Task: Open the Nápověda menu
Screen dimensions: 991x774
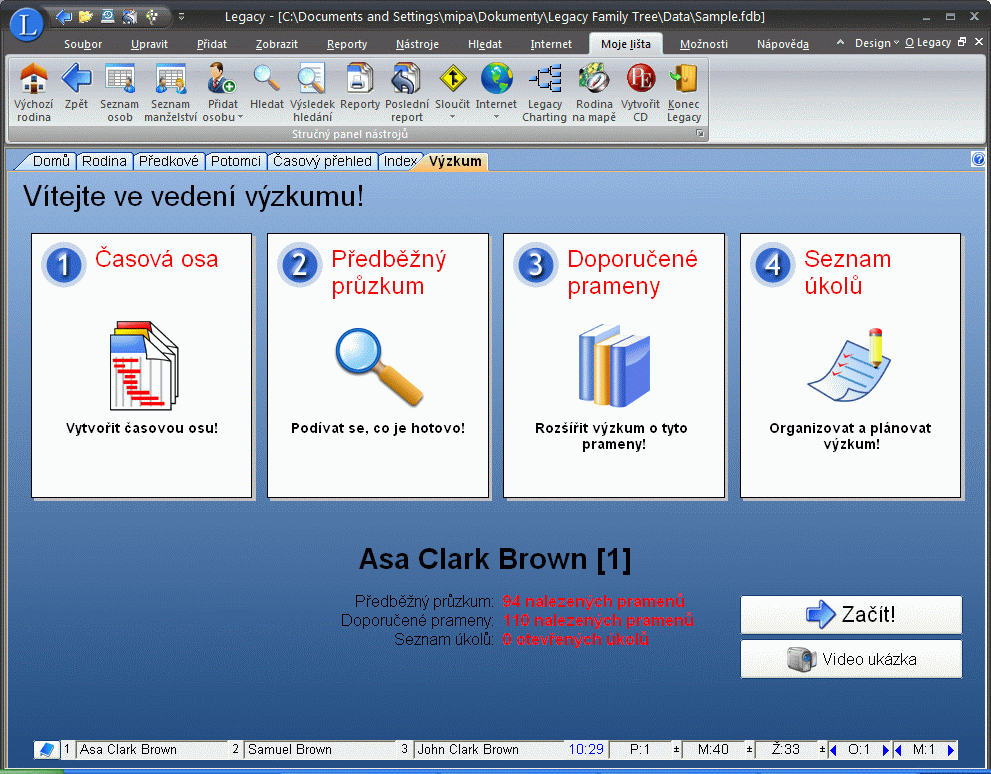Action: point(782,44)
